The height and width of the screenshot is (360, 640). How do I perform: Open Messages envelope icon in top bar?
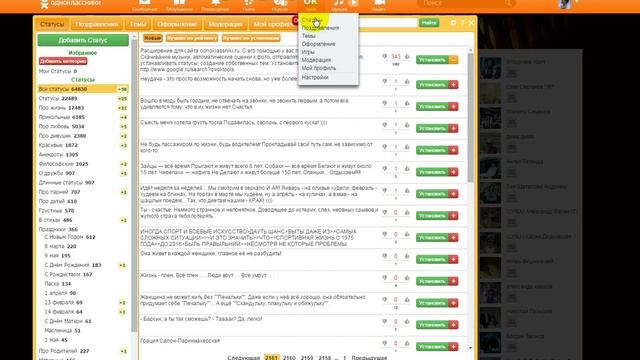coord(144,3)
